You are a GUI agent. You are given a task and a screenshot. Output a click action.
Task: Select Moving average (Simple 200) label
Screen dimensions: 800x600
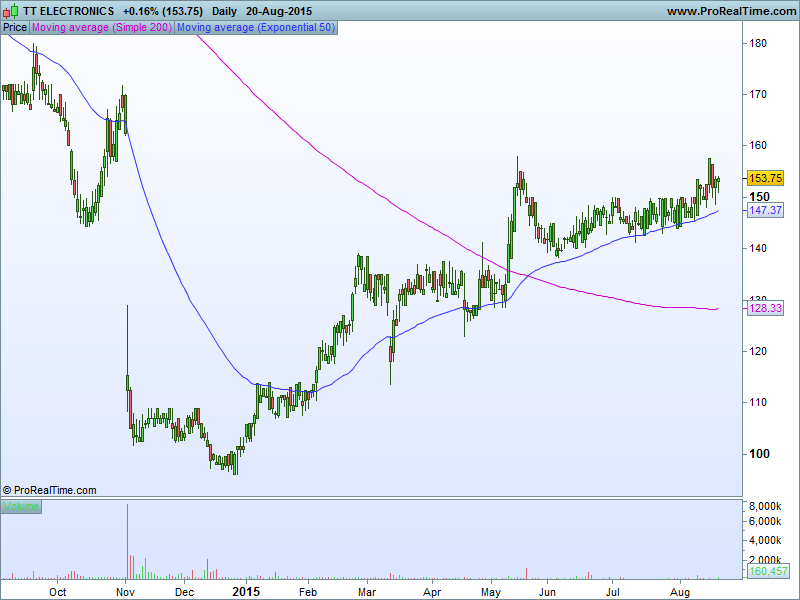pyautogui.click(x=102, y=28)
